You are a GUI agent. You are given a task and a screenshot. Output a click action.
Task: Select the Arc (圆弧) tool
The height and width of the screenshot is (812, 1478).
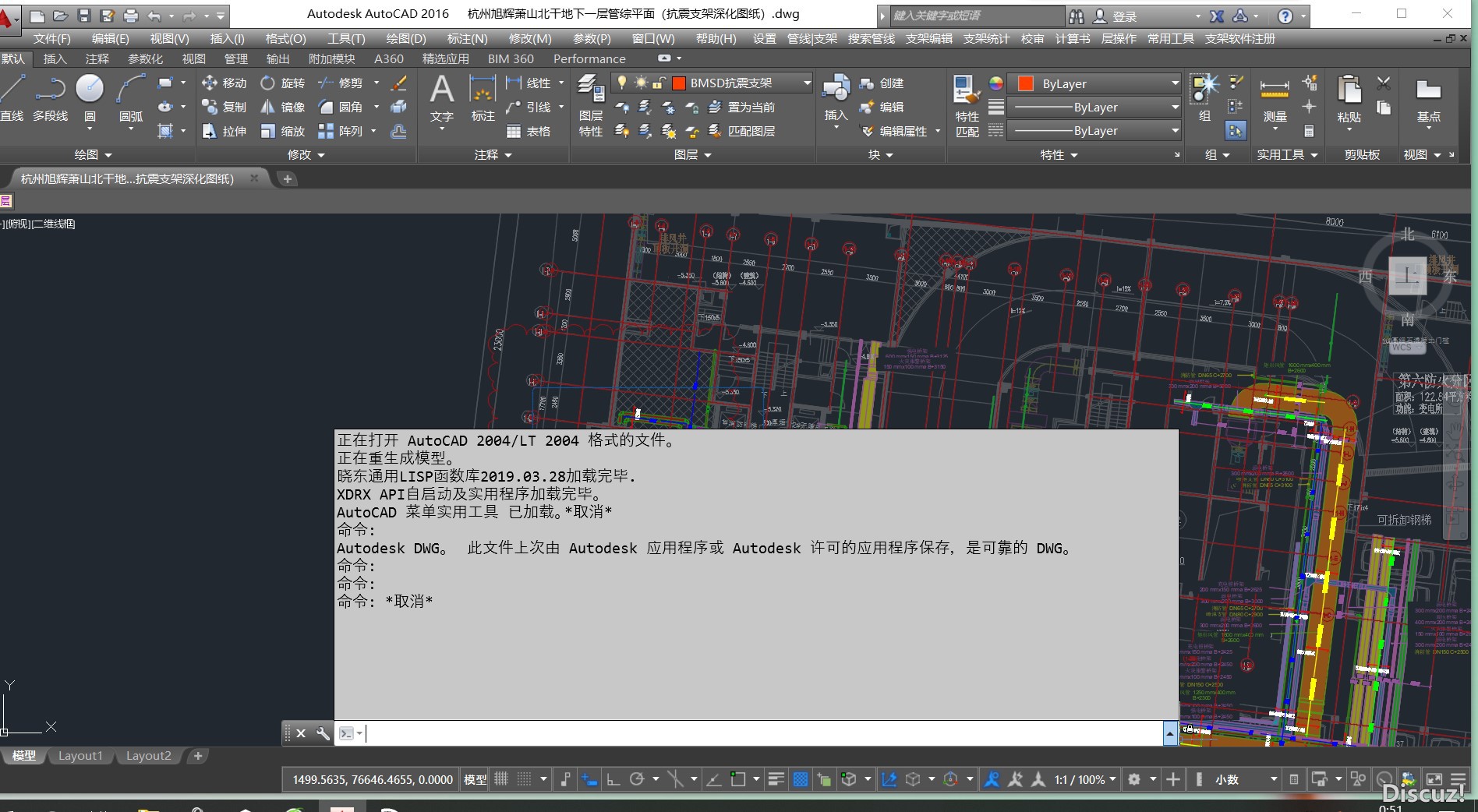coord(131,98)
